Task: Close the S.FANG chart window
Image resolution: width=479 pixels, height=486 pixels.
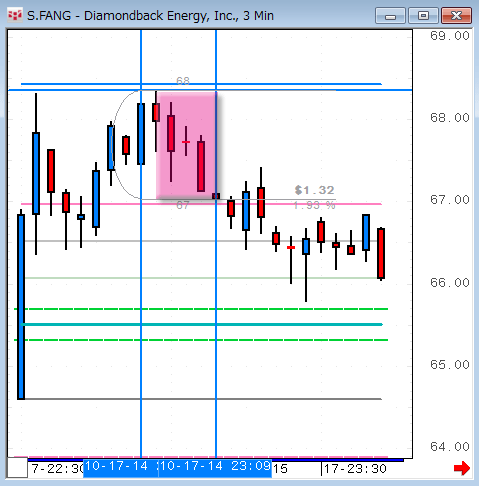Action: click(456, 16)
